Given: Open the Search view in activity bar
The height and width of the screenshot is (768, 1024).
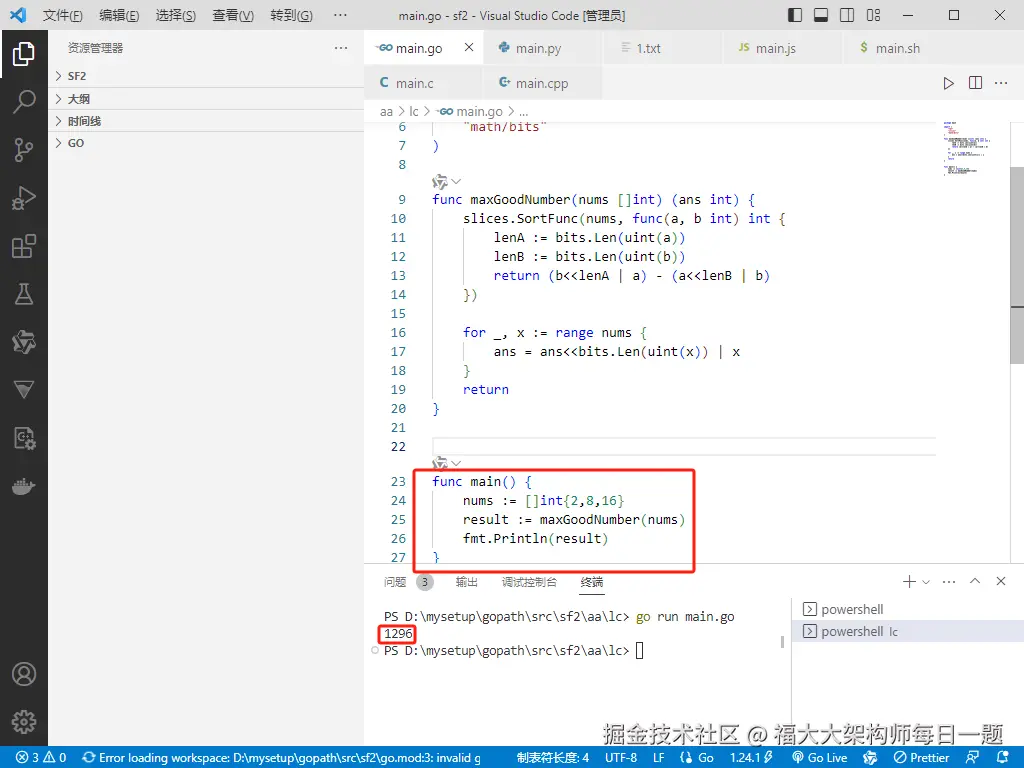Looking at the screenshot, I should point(24,102).
